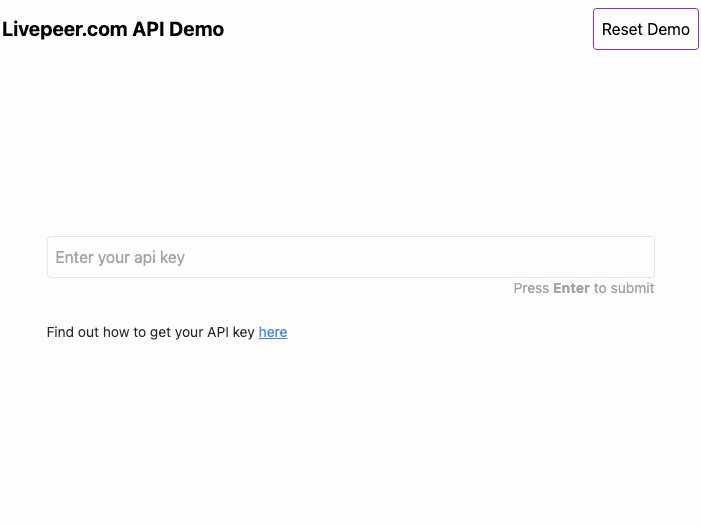Click the underlined 'here' text
701x526 pixels.
(273, 332)
